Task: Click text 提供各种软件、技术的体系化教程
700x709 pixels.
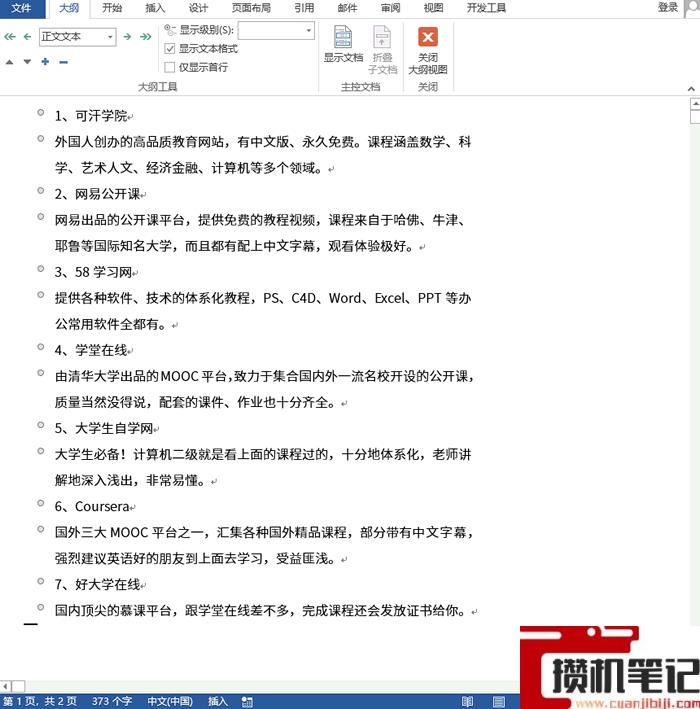Action: [152, 298]
